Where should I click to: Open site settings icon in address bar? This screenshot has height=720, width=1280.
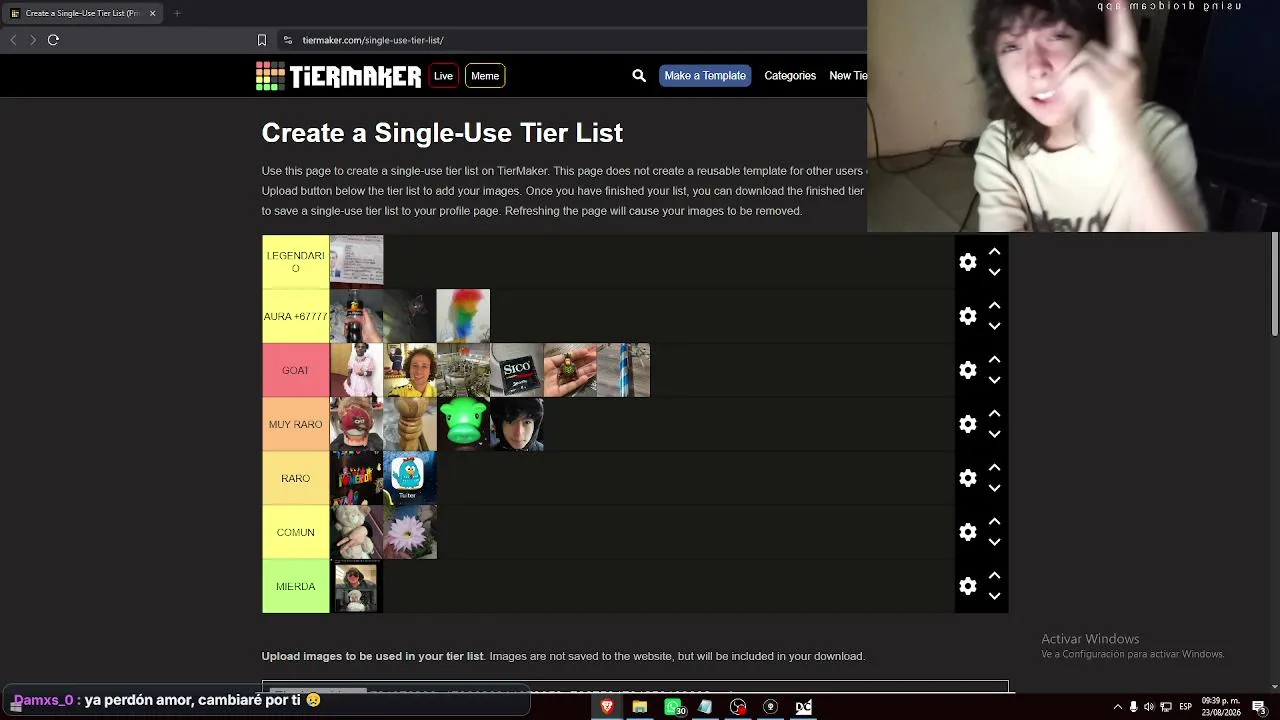point(288,40)
